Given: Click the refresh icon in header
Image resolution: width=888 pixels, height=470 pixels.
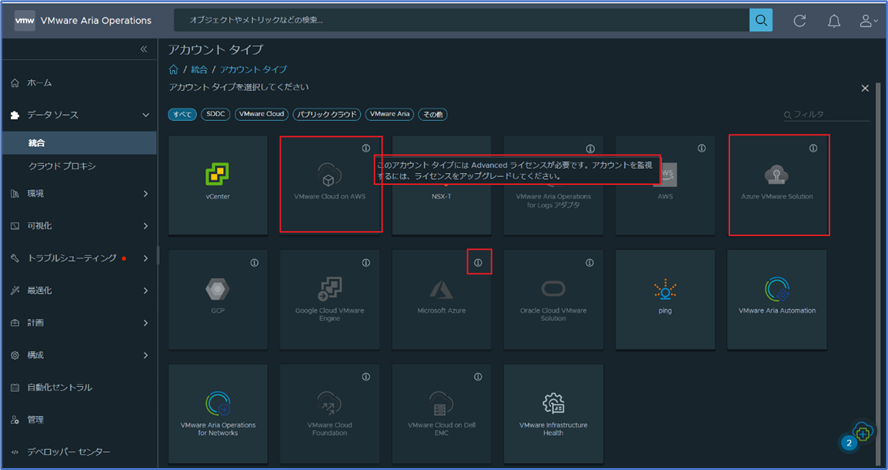Looking at the screenshot, I should coord(799,21).
